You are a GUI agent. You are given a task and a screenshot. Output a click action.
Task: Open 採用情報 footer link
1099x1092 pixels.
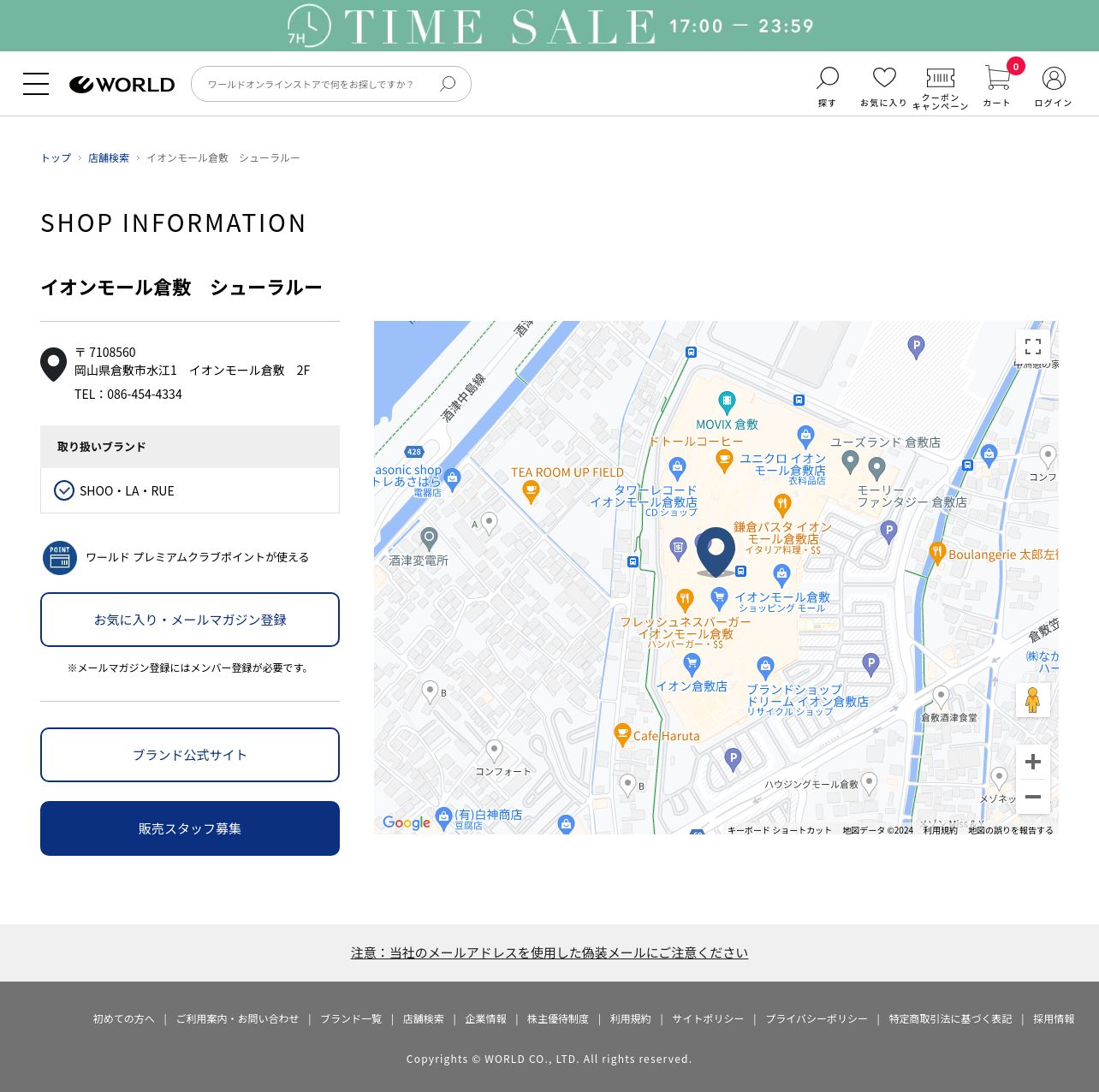click(x=1054, y=1018)
